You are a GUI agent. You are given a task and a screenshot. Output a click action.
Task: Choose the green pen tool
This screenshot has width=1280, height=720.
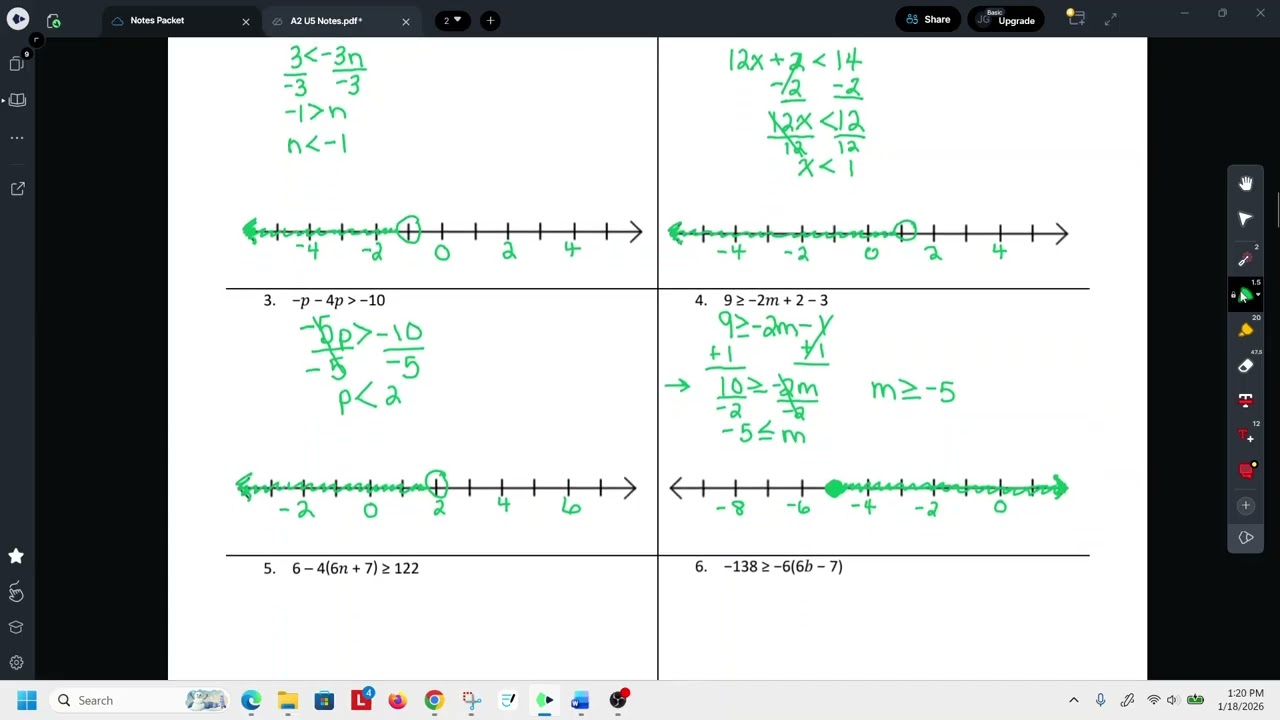click(1244, 295)
